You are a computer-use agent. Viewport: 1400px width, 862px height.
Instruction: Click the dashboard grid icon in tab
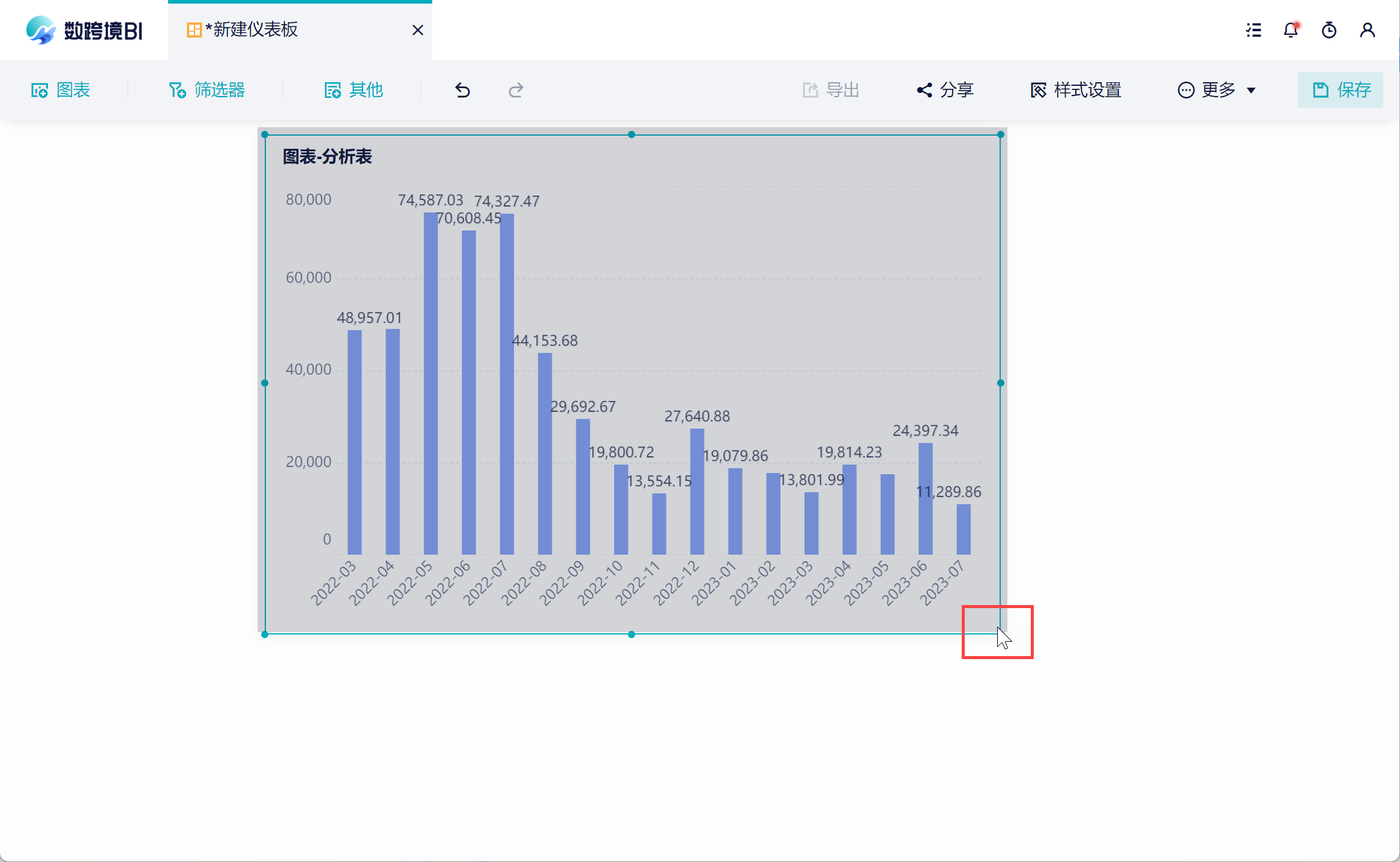(x=194, y=30)
